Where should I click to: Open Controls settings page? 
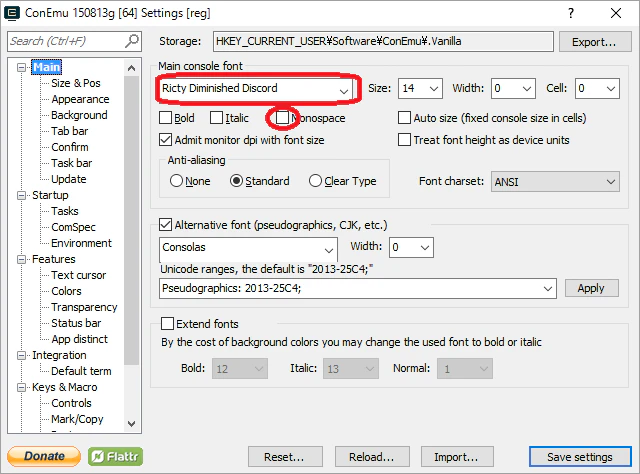click(x=71, y=403)
